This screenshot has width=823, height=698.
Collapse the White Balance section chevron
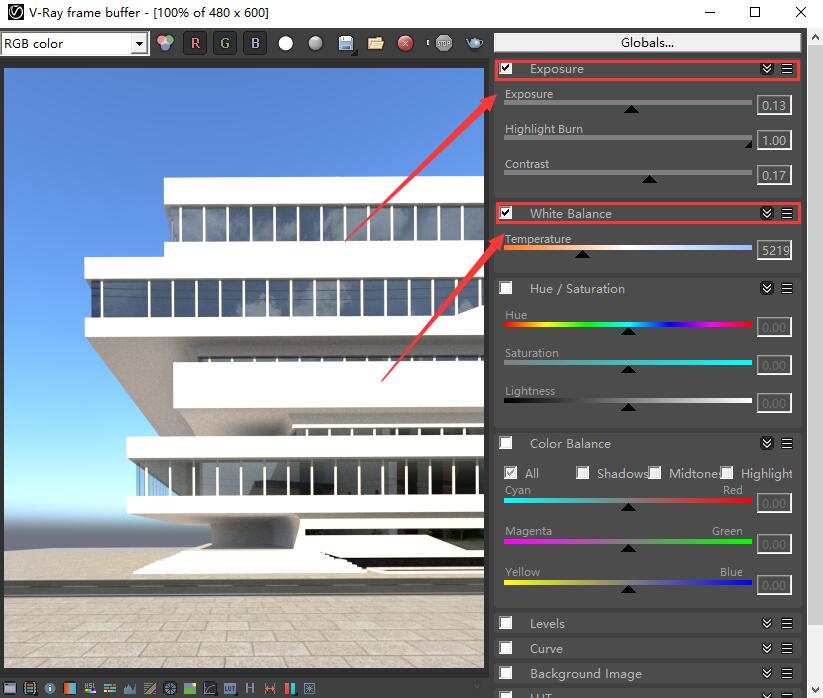pos(767,213)
